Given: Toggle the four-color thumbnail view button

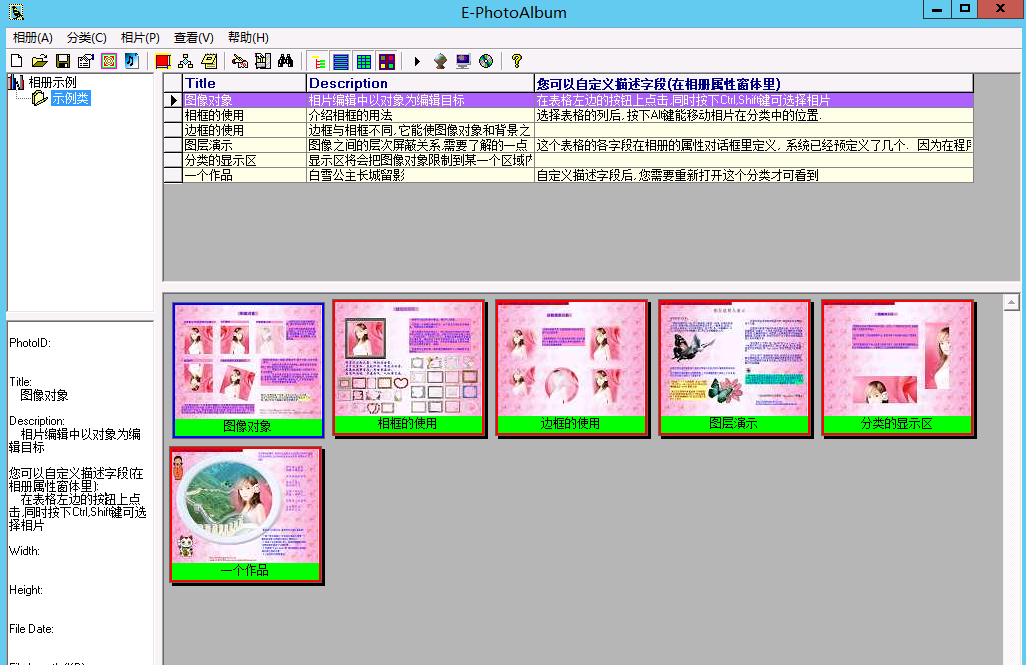Looking at the screenshot, I should [x=387, y=62].
